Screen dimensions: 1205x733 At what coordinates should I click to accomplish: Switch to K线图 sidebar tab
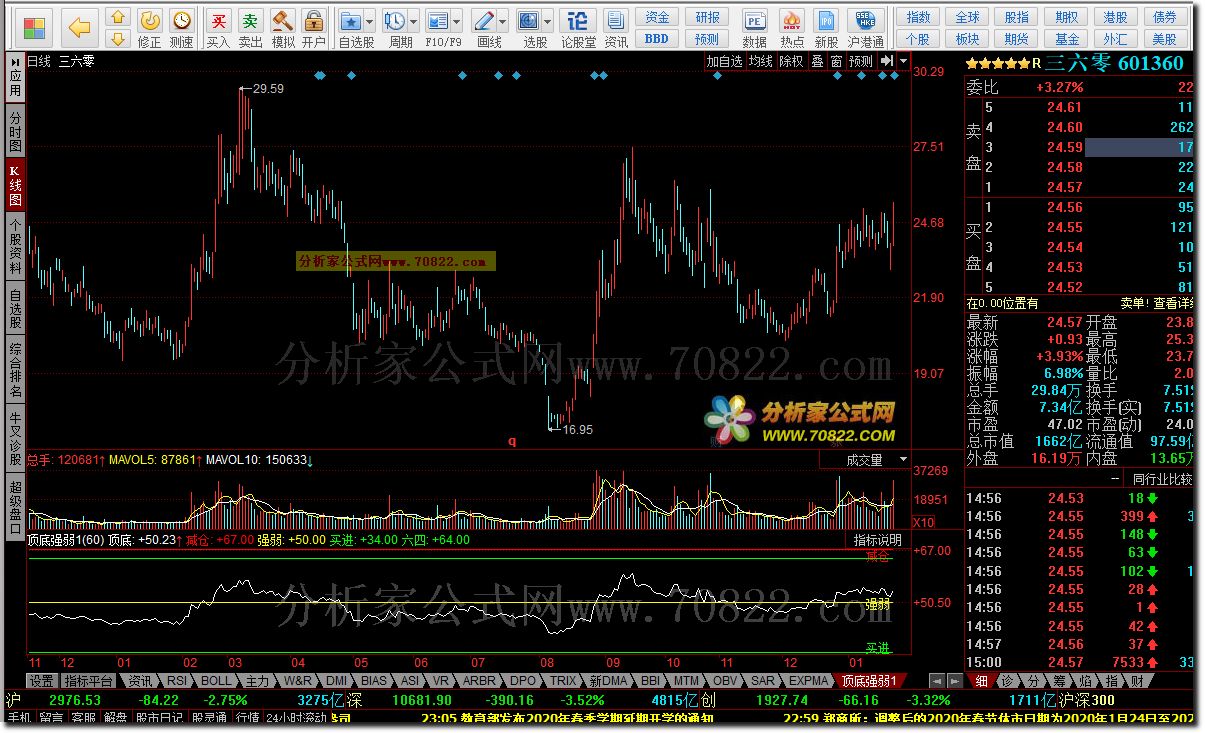click(15, 184)
